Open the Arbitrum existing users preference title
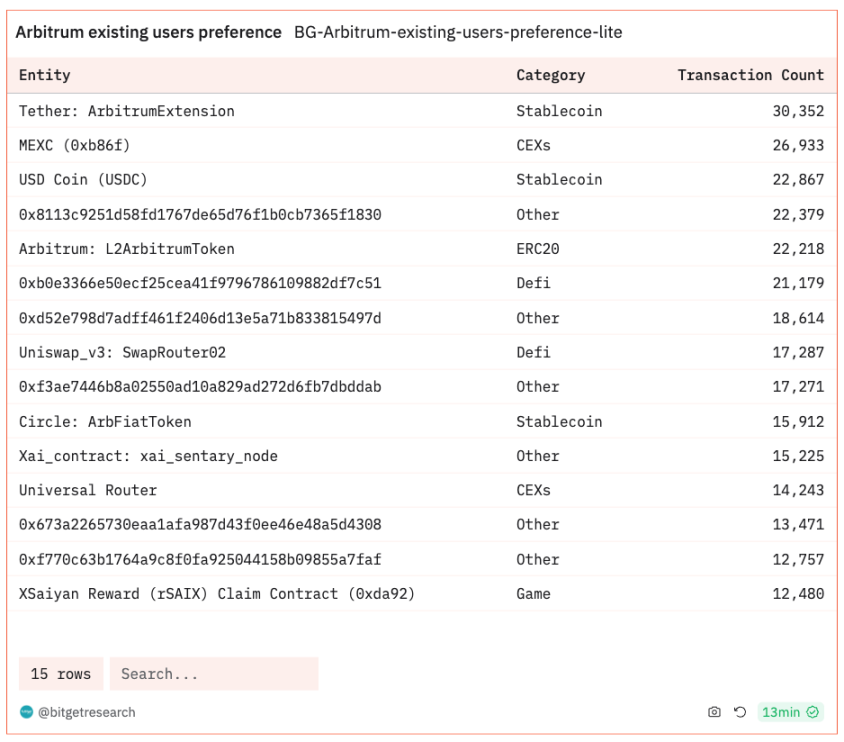The width and height of the screenshot is (844, 742). pyautogui.click(x=148, y=32)
